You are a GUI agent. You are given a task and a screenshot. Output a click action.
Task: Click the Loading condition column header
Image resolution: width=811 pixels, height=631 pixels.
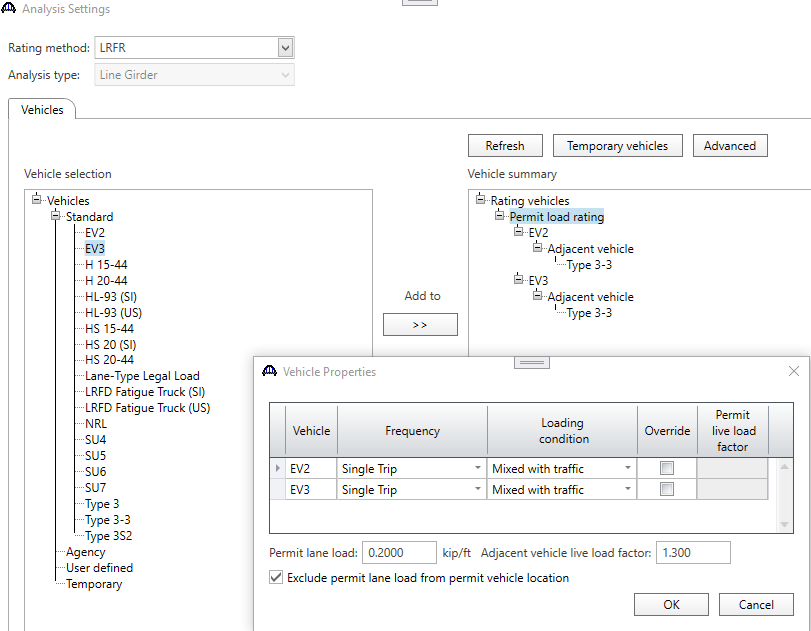click(x=563, y=431)
